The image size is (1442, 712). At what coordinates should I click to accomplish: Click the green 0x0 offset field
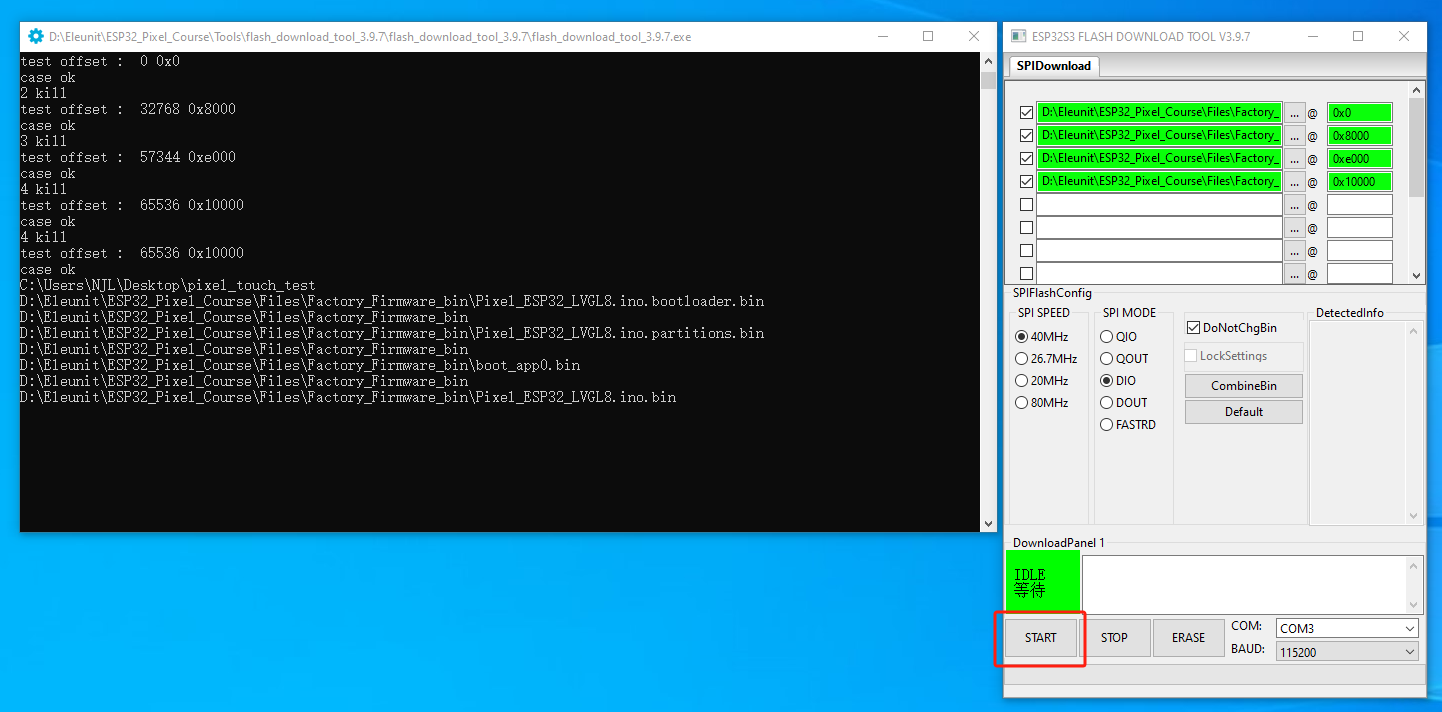click(x=1360, y=113)
